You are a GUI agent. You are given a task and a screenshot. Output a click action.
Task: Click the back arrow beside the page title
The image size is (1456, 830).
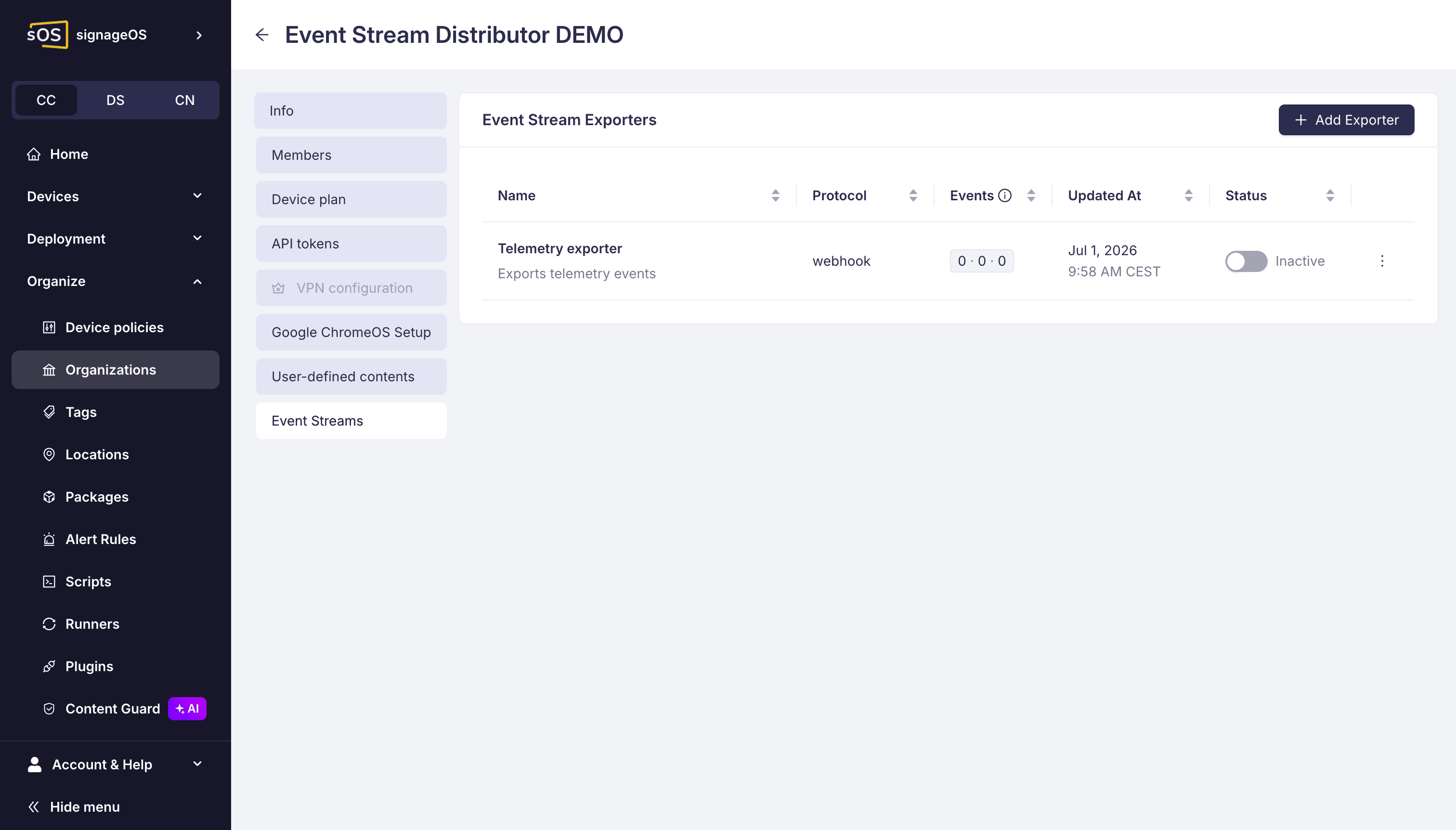261,35
